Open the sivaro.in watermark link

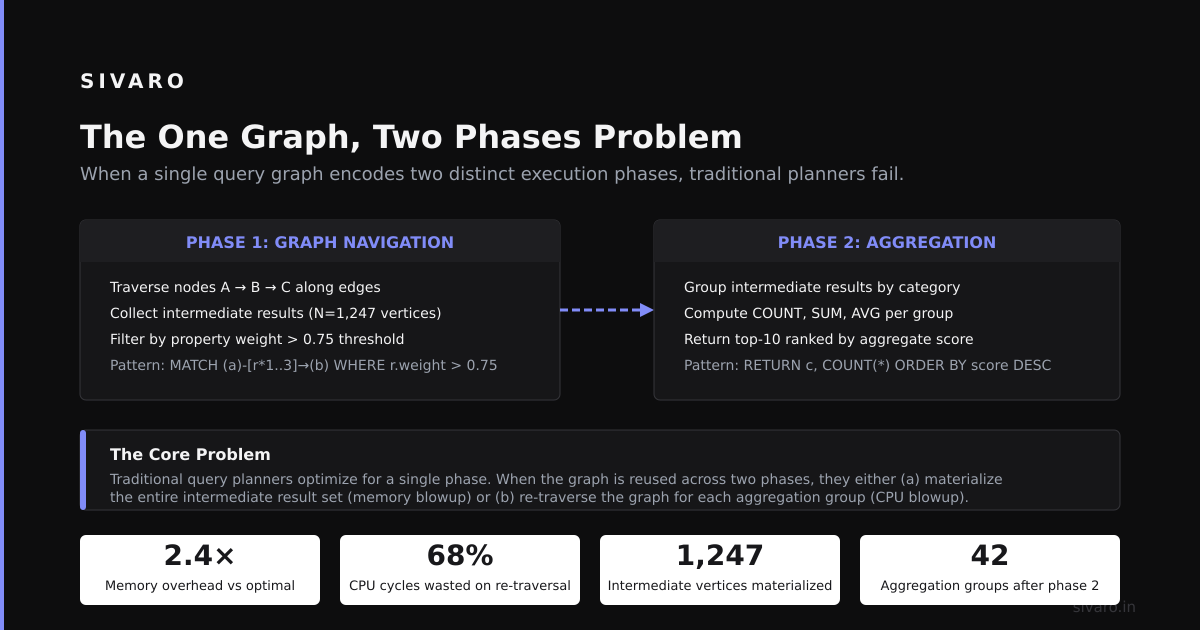point(1104,607)
